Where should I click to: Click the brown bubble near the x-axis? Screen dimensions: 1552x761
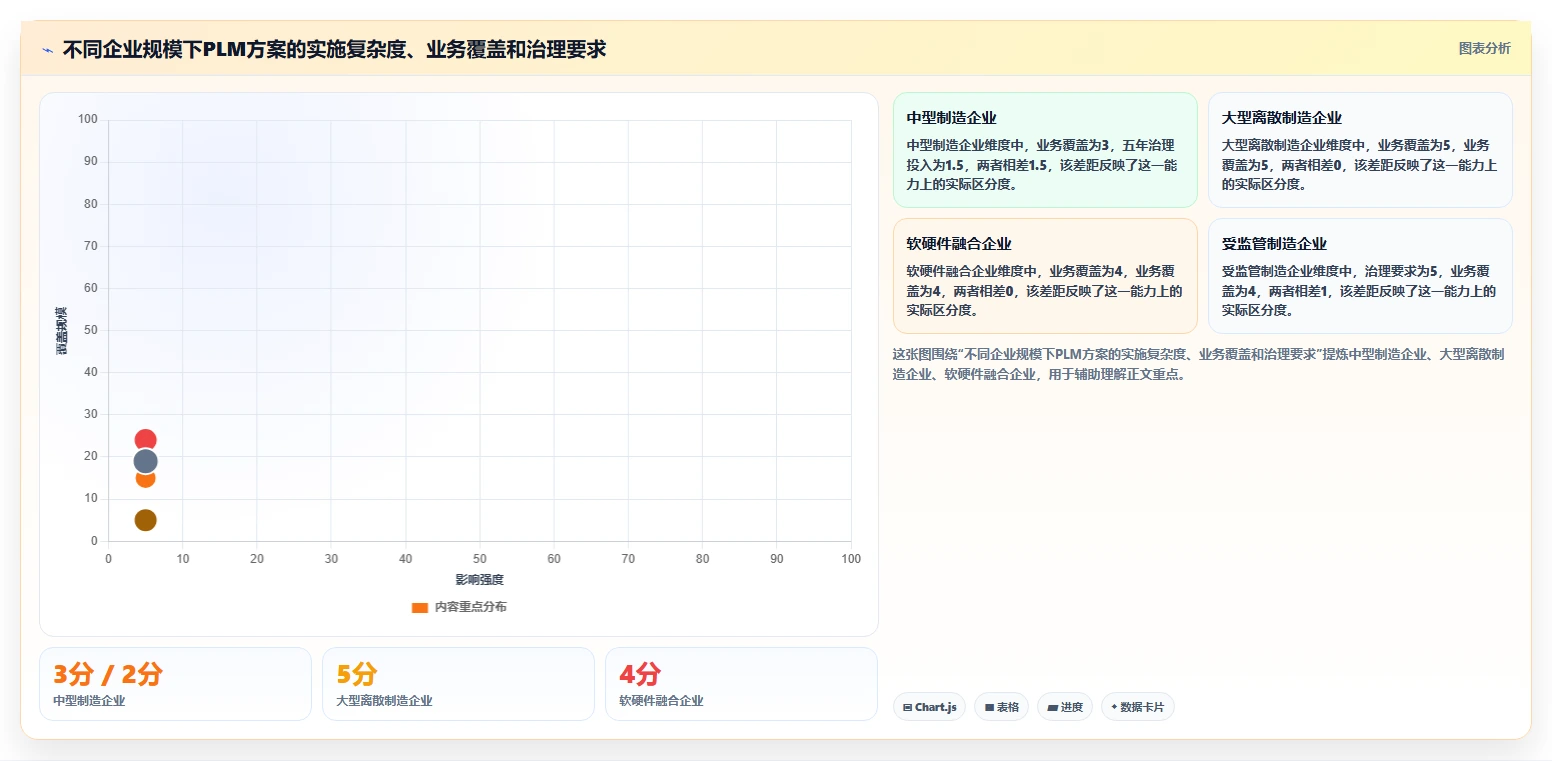click(145, 520)
